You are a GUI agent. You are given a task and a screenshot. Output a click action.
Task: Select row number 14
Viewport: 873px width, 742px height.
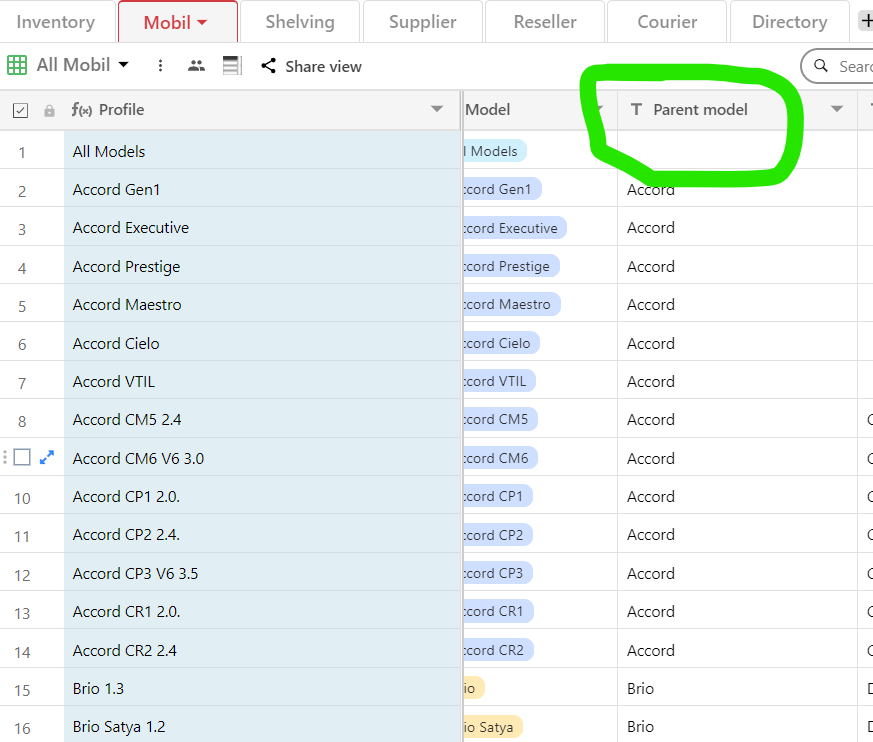tap(22, 651)
